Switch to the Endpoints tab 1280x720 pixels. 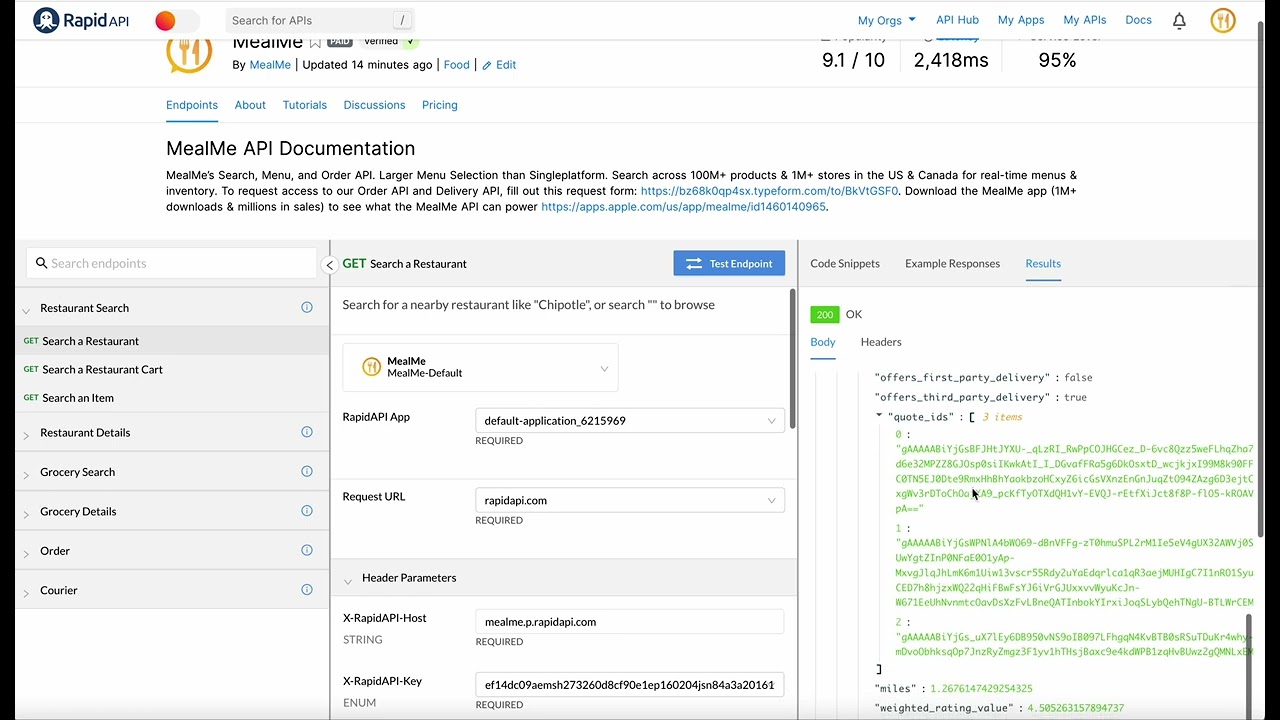pyautogui.click(x=192, y=105)
